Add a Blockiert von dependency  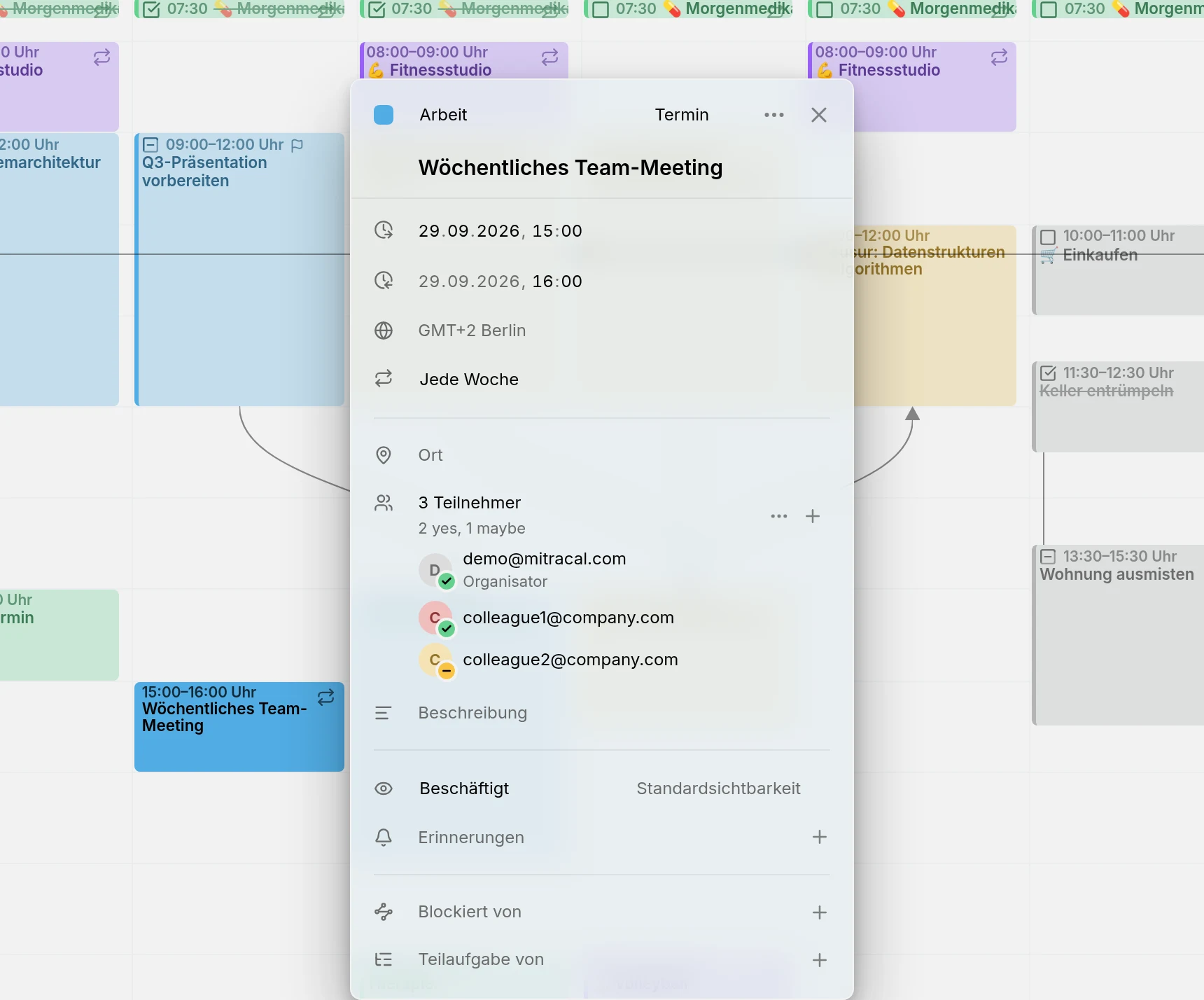coord(820,912)
